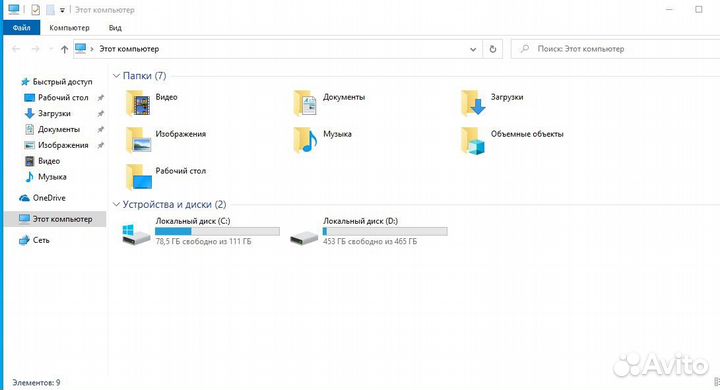The width and height of the screenshot is (720, 390).
Task: Click the Устройства и диски (2) header
Action: 174,204
